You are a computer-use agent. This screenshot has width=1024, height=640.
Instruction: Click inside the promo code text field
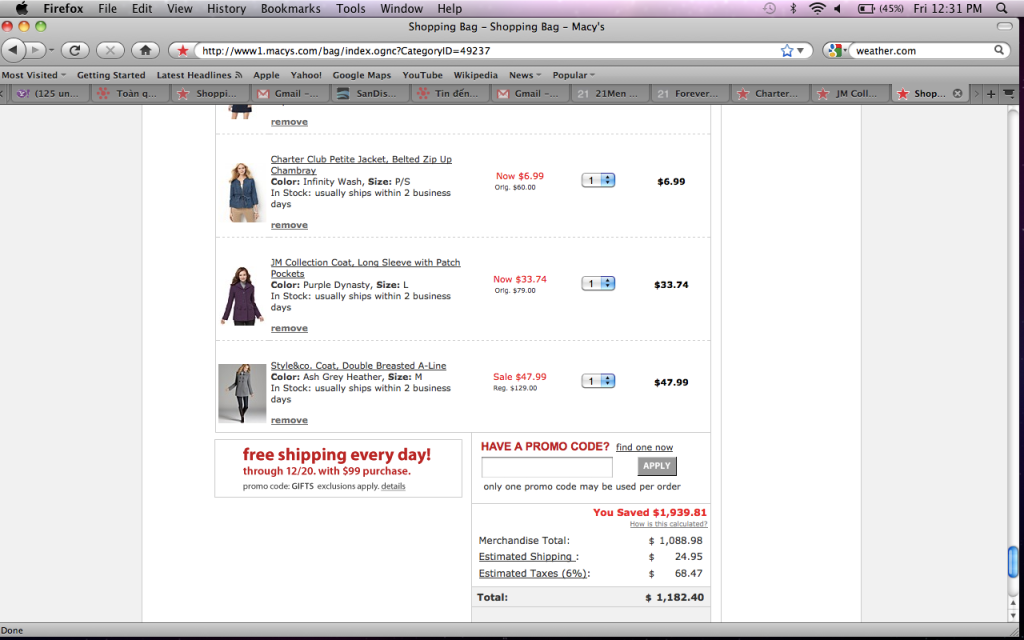[546, 467]
